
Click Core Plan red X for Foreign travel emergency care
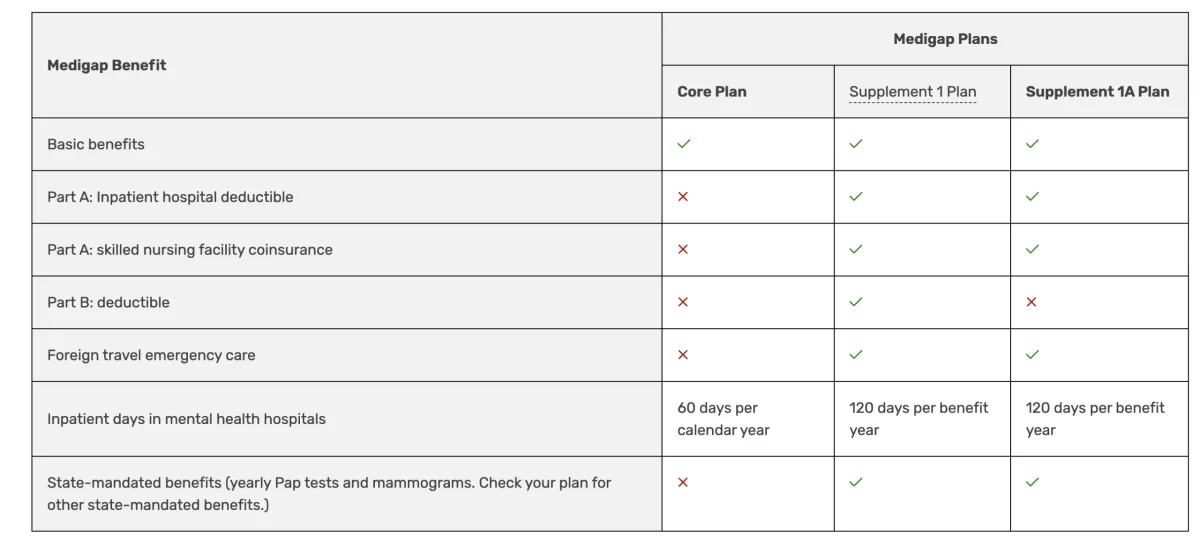(683, 355)
